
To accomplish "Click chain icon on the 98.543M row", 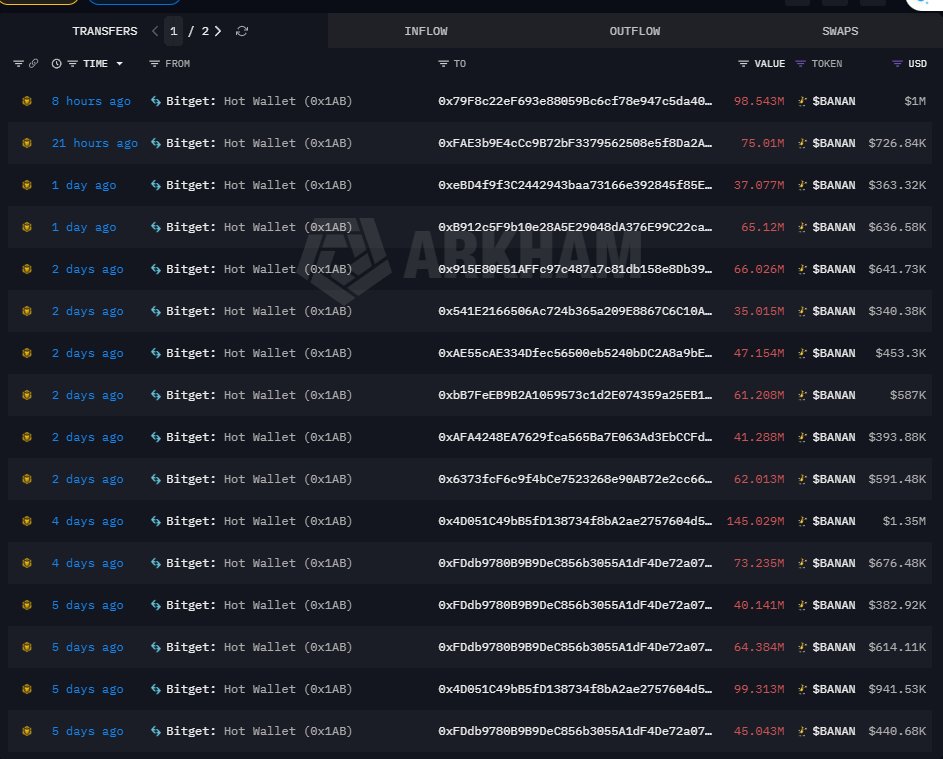I will point(26,101).
